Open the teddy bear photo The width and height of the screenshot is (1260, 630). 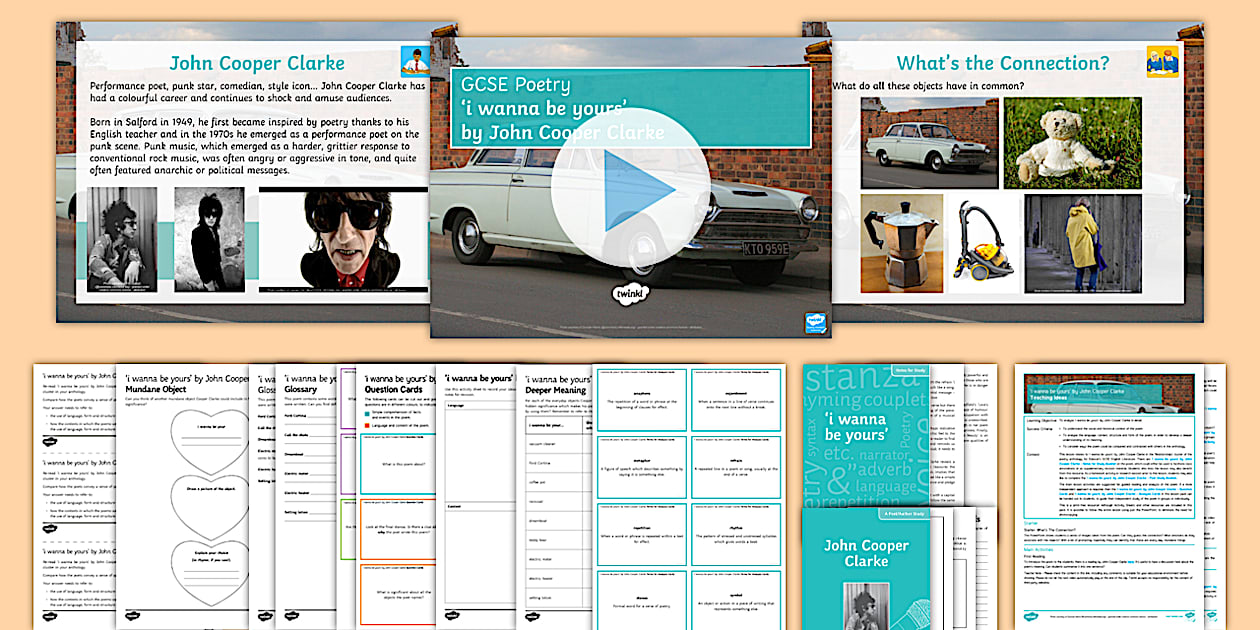click(x=1070, y=140)
